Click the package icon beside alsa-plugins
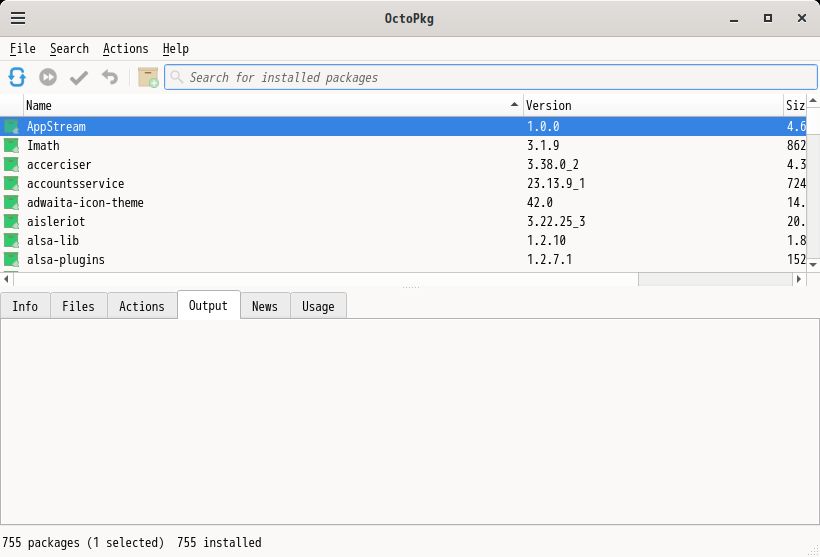This screenshot has height=557, width=820. [11, 259]
